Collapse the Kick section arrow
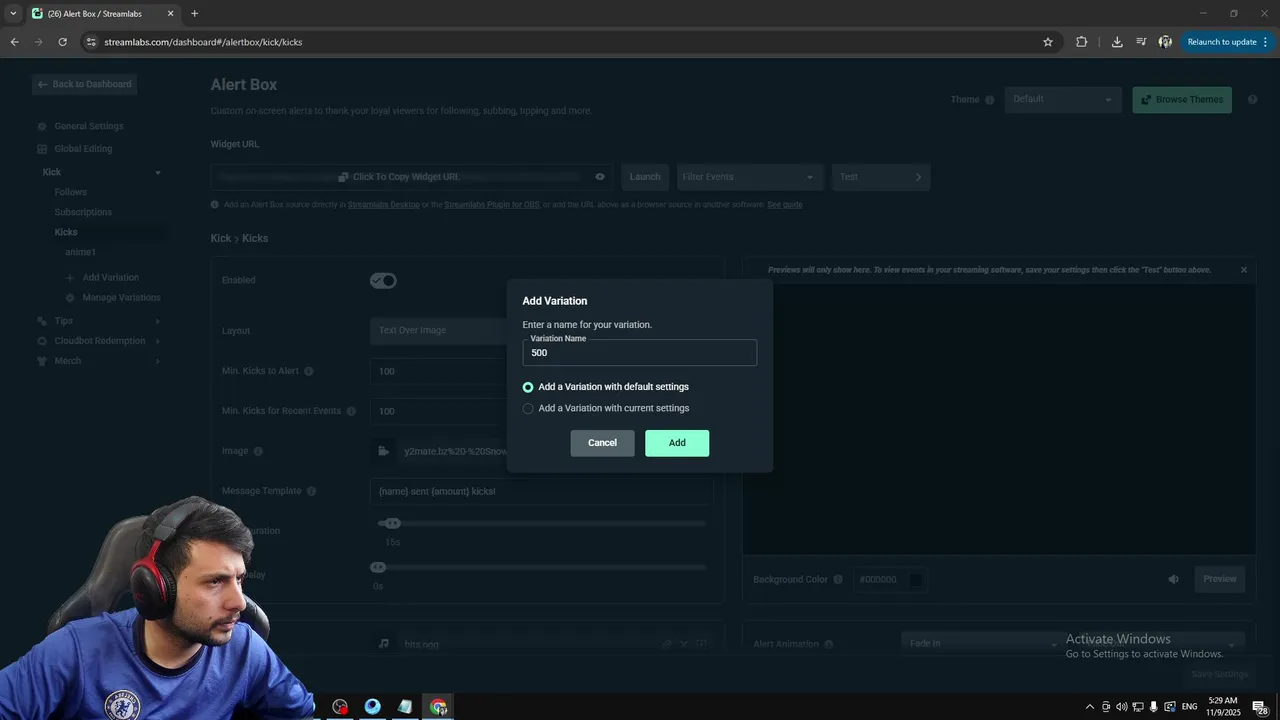This screenshot has width=1280, height=720. point(158,173)
